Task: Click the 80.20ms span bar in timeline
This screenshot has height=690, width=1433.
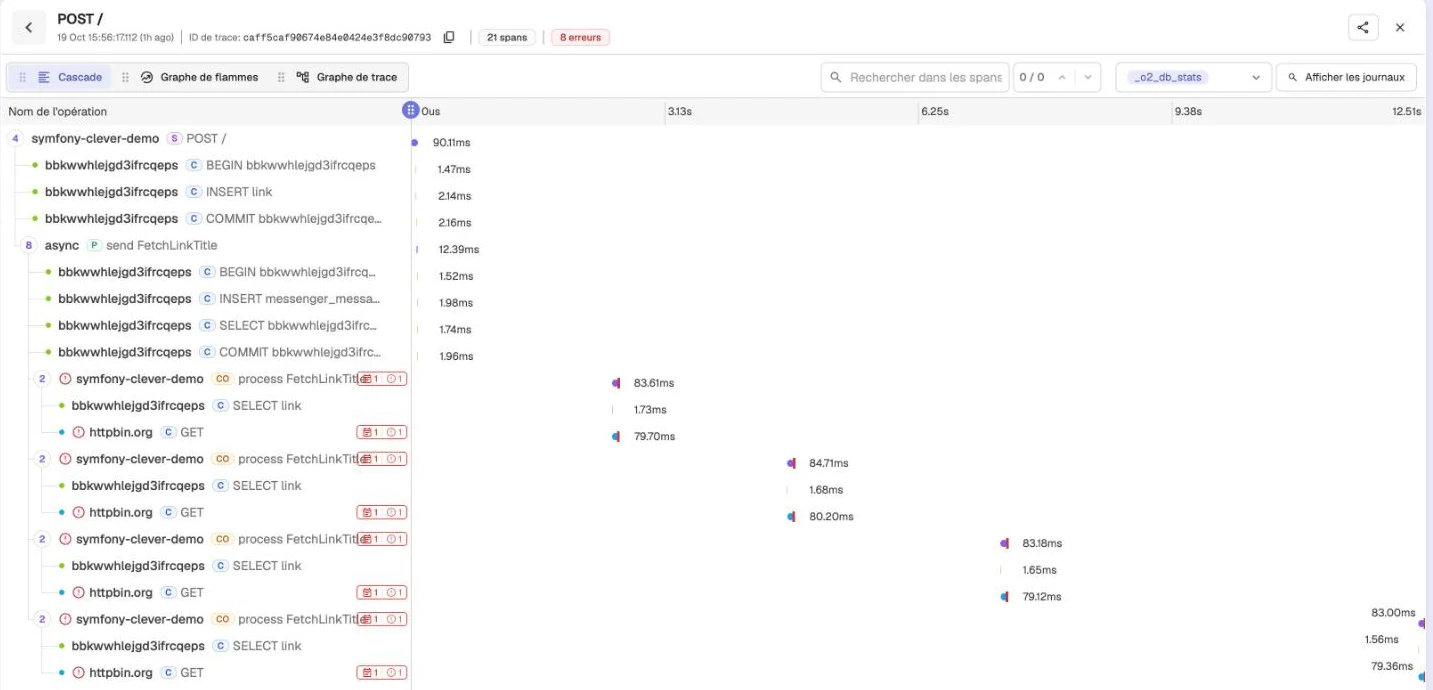Action: tap(791, 517)
